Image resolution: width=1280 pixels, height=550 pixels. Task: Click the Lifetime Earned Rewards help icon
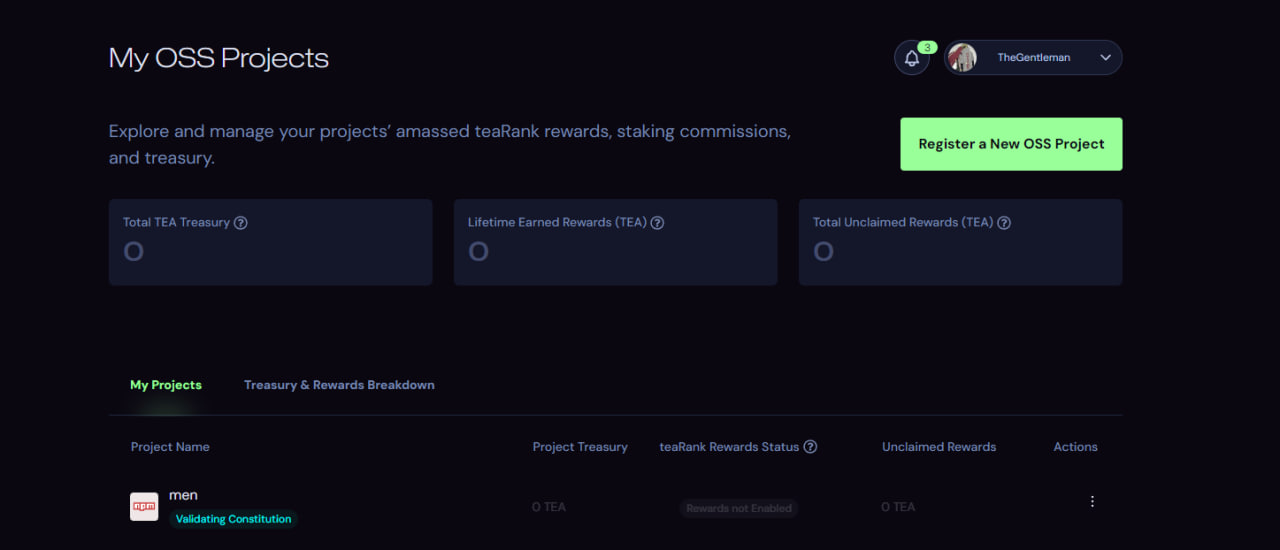[x=657, y=223]
